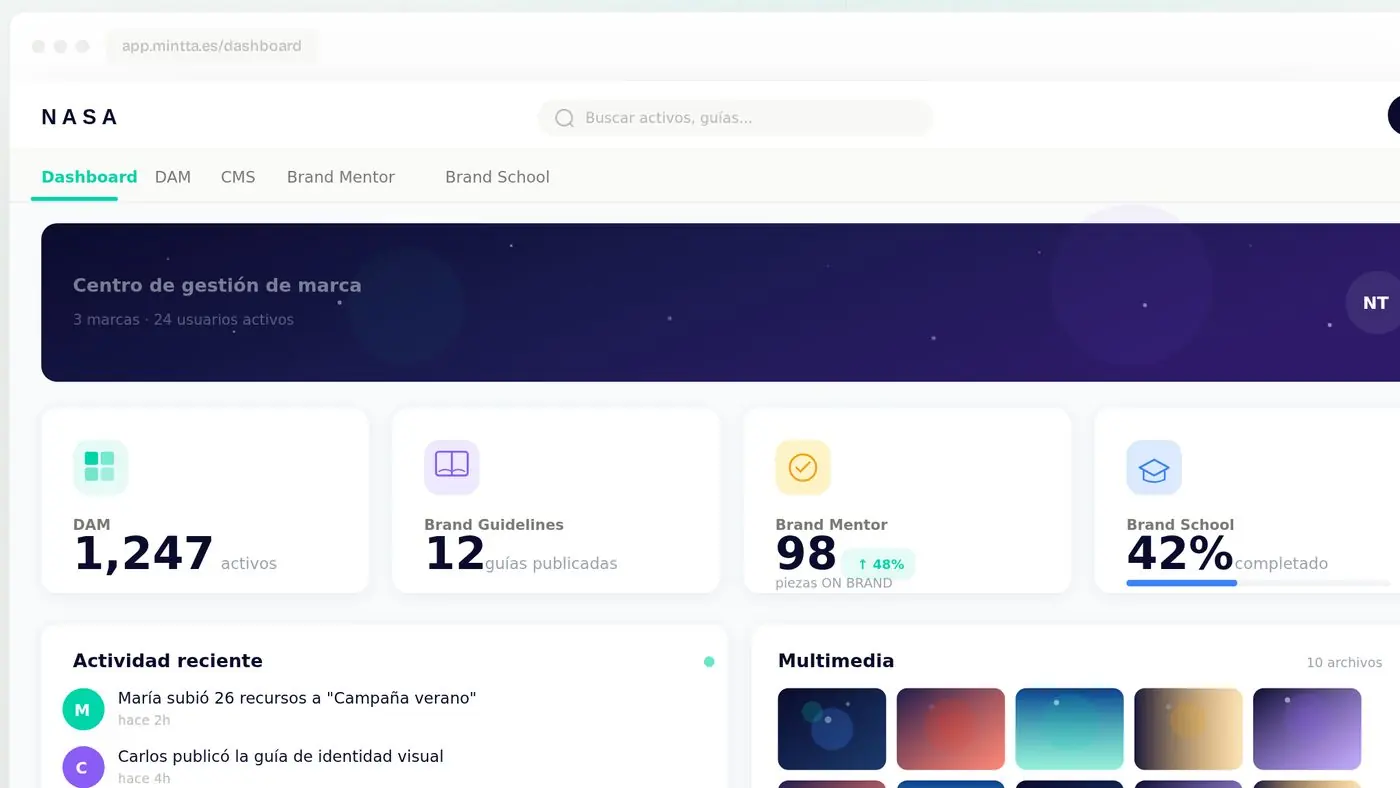The width and height of the screenshot is (1400, 788).
Task: Open María's green avatar in activity feed
Action: (83, 709)
